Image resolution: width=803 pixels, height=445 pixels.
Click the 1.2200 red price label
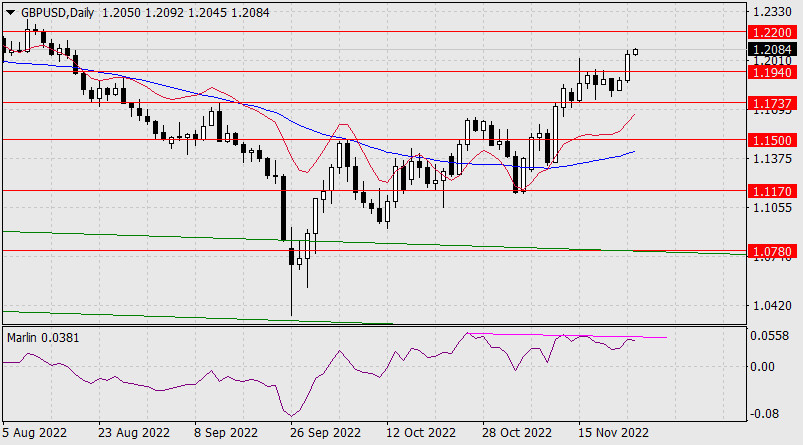click(772, 32)
